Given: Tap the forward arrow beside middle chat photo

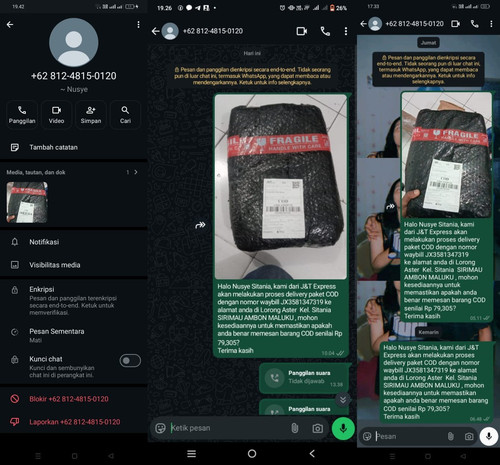Looking at the screenshot, I should click(200, 225).
